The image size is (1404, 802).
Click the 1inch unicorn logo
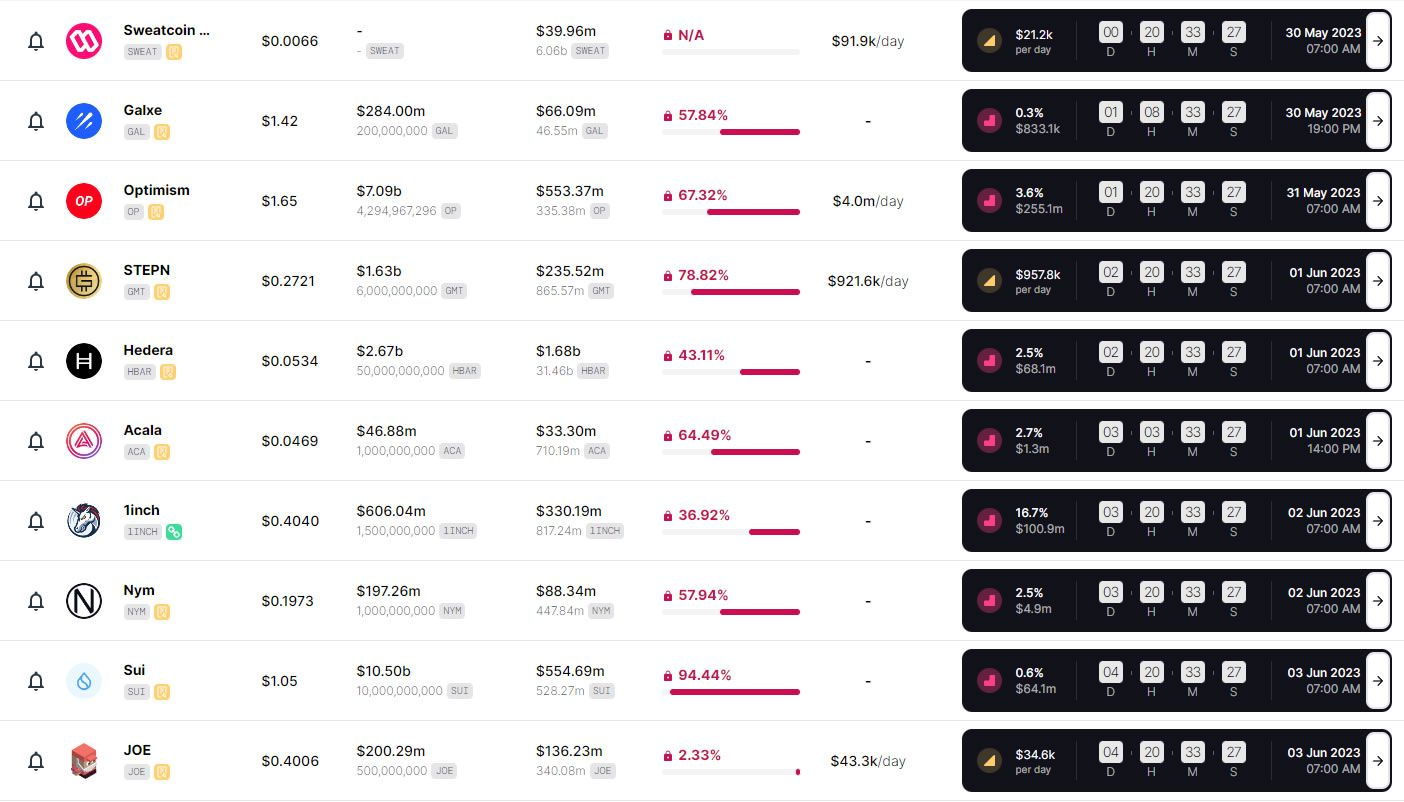click(x=84, y=521)
